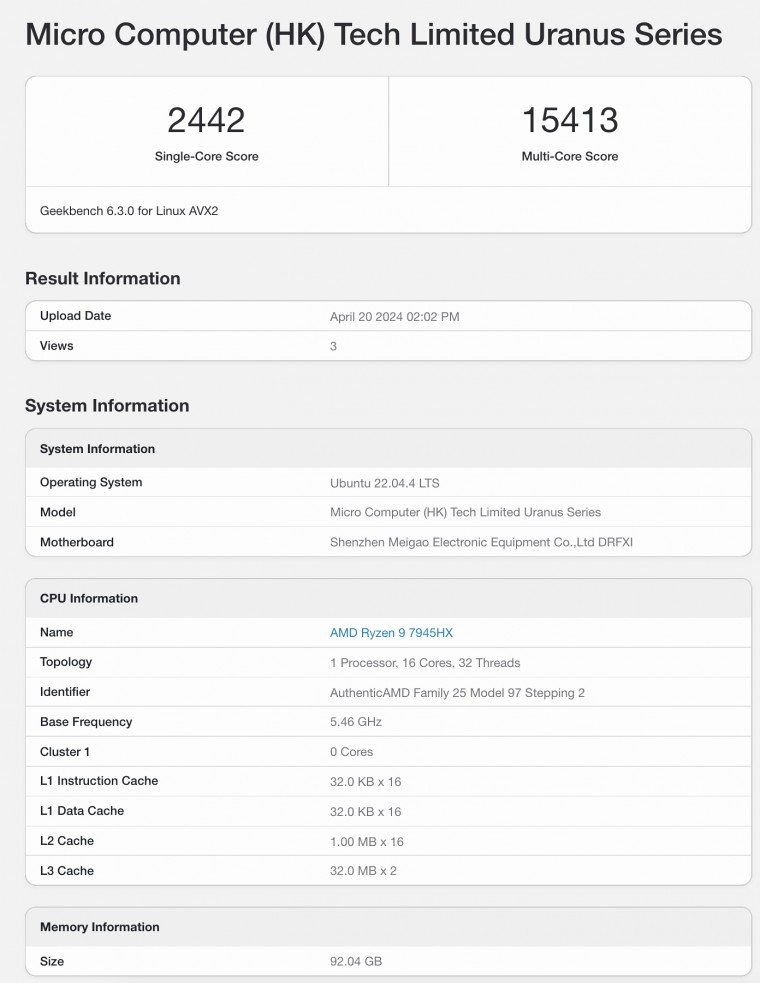Screen dimensions: 760x983
Task: Click 'Geekbench 6.3.0 for Linux AVX2' text
Action: point(129,211)
